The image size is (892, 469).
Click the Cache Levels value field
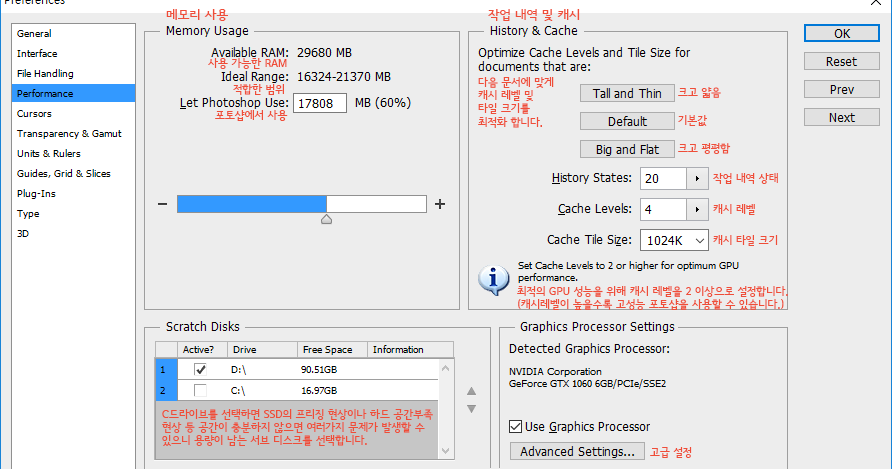663,209
